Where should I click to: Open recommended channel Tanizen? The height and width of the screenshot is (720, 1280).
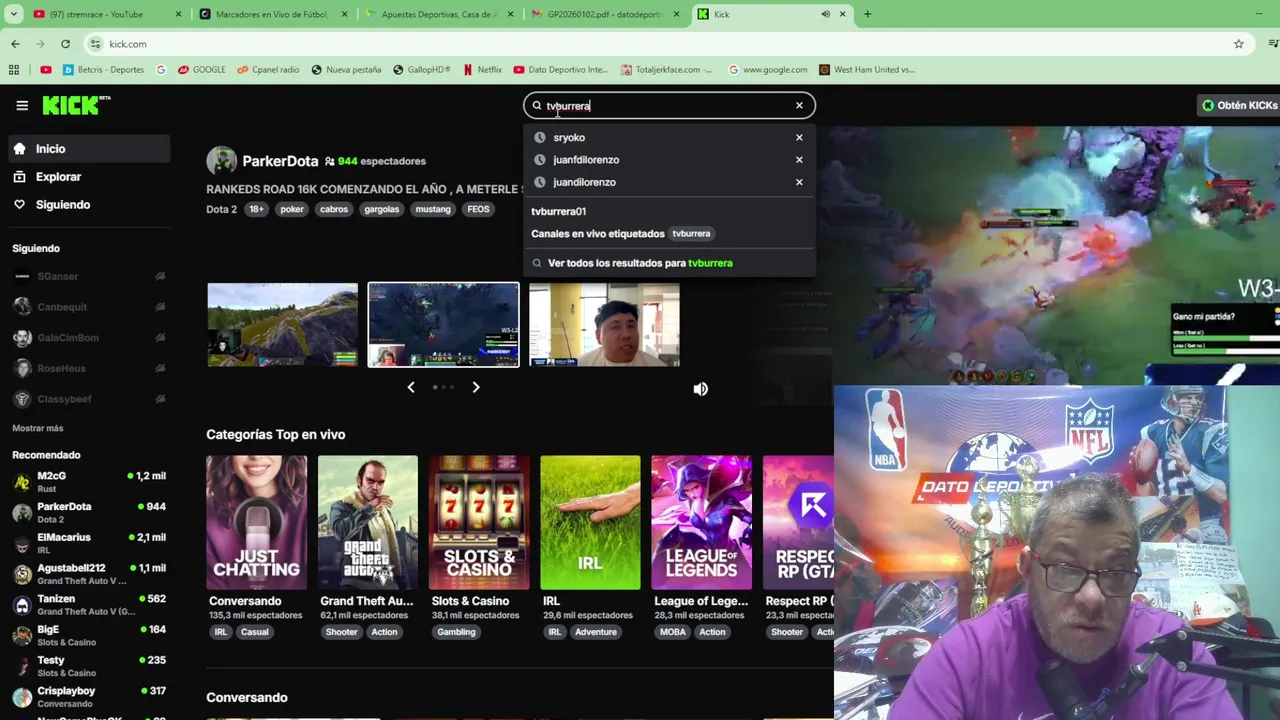click(x=88, y=604)
